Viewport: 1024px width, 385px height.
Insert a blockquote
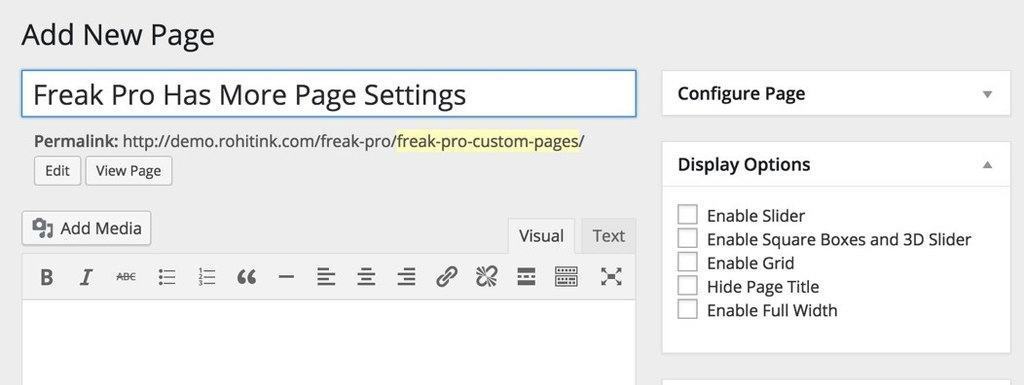click(246, 277)
